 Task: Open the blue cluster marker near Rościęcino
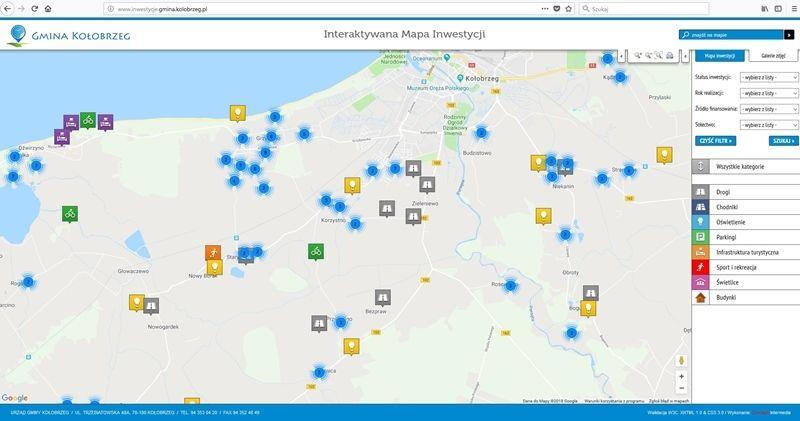coord(510,286)
